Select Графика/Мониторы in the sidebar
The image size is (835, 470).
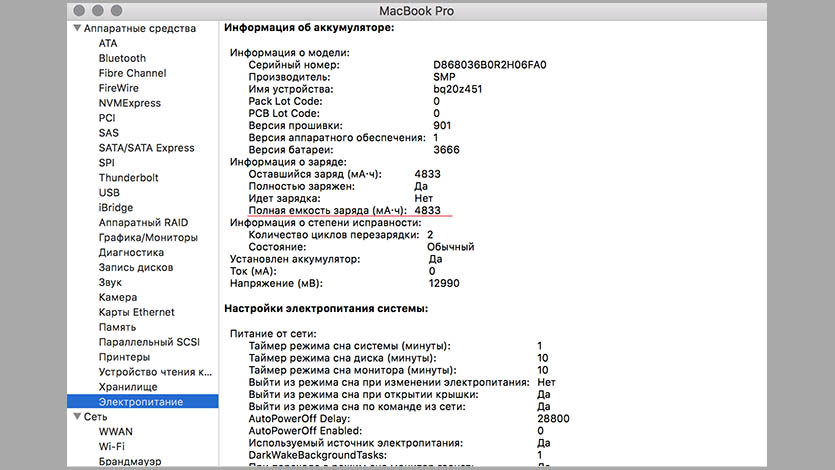click(x=148, y=237)
